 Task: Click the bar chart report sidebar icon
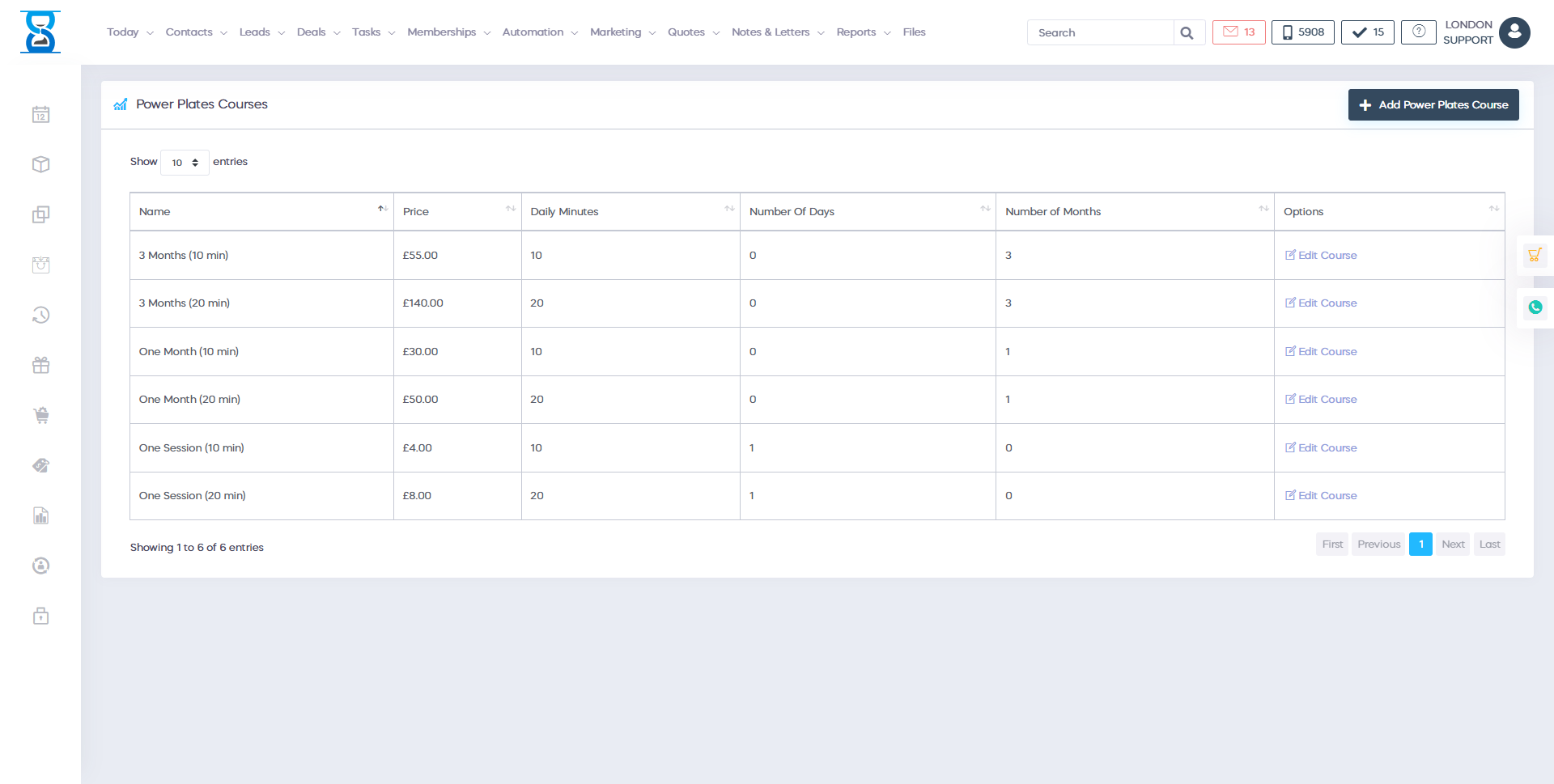40,516
